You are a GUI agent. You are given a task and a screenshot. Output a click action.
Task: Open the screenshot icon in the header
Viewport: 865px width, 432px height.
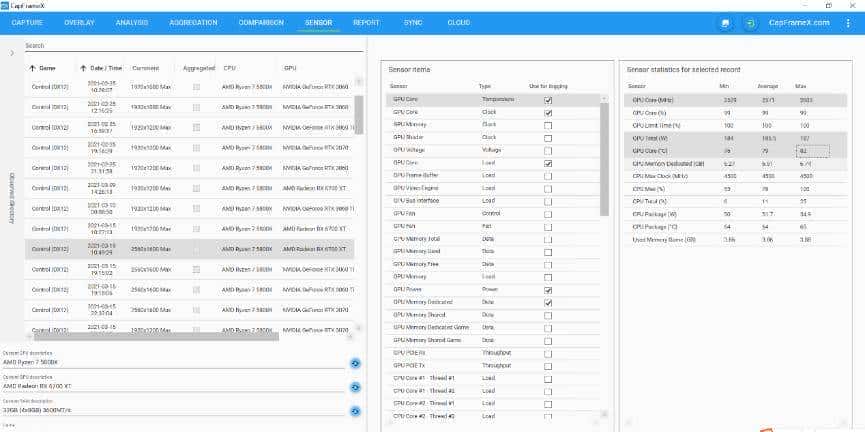(x=725, y=23)
